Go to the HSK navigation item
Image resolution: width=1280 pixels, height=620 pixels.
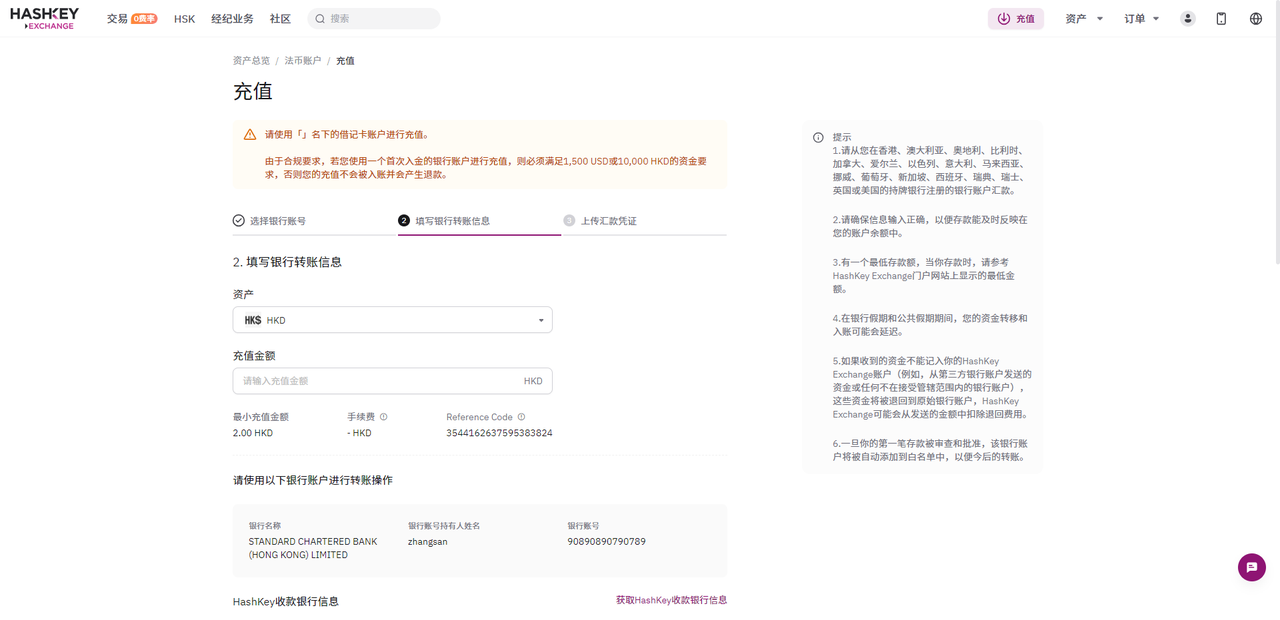click(184, 19)
